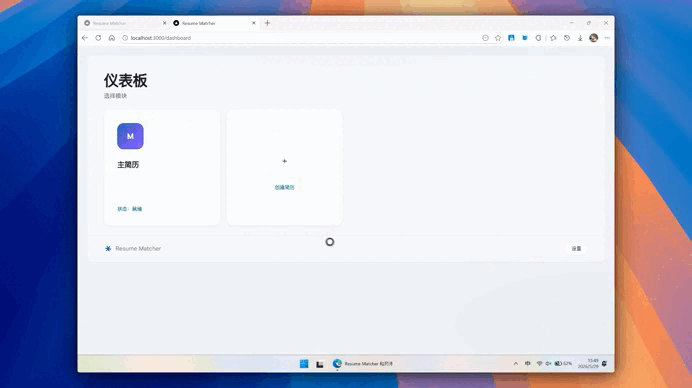Open the downloads arrow icon
The height and width of the screenshot is (388, 692).
580,38
